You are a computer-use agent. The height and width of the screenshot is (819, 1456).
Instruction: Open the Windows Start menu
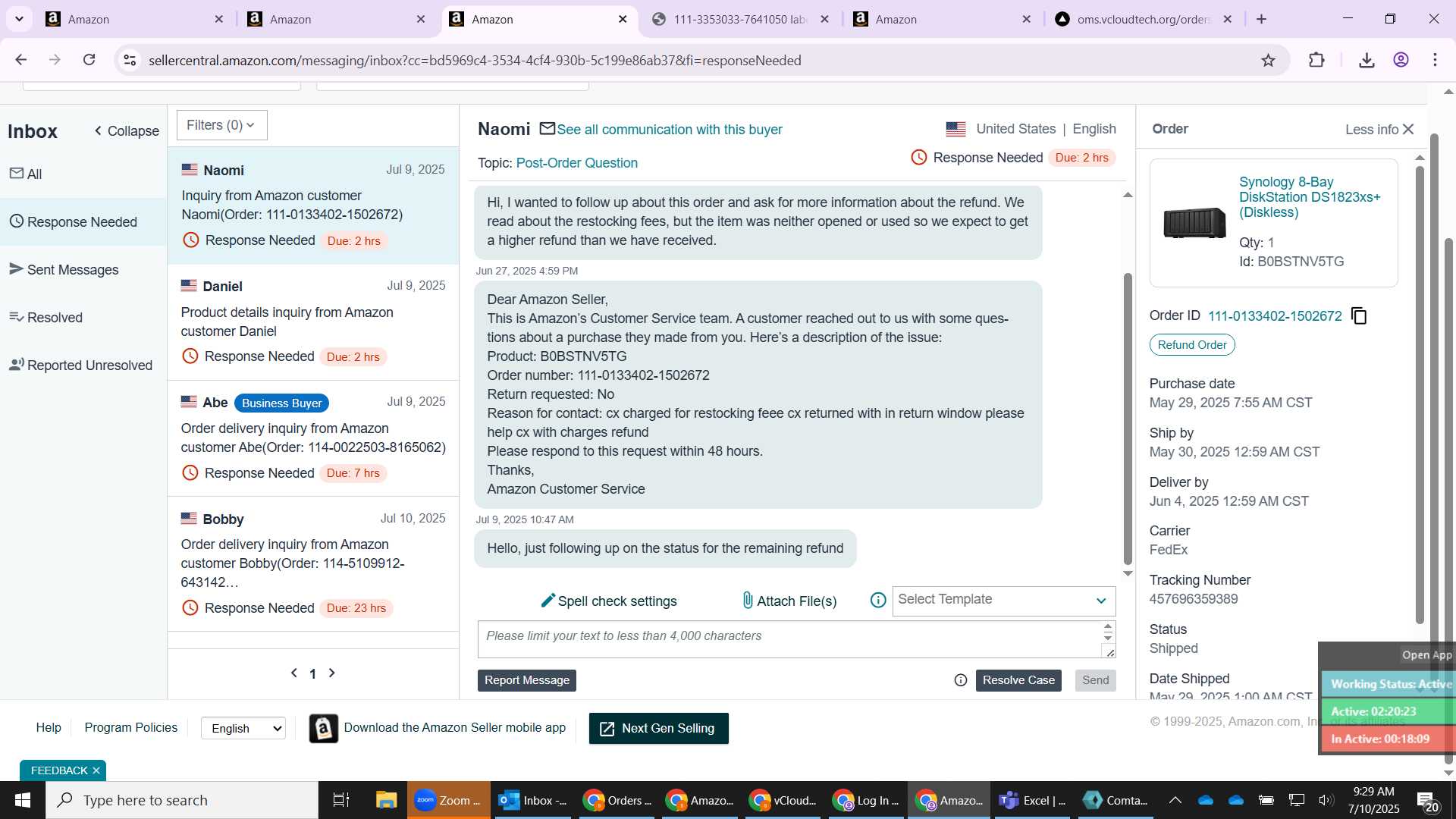(22, 800)
